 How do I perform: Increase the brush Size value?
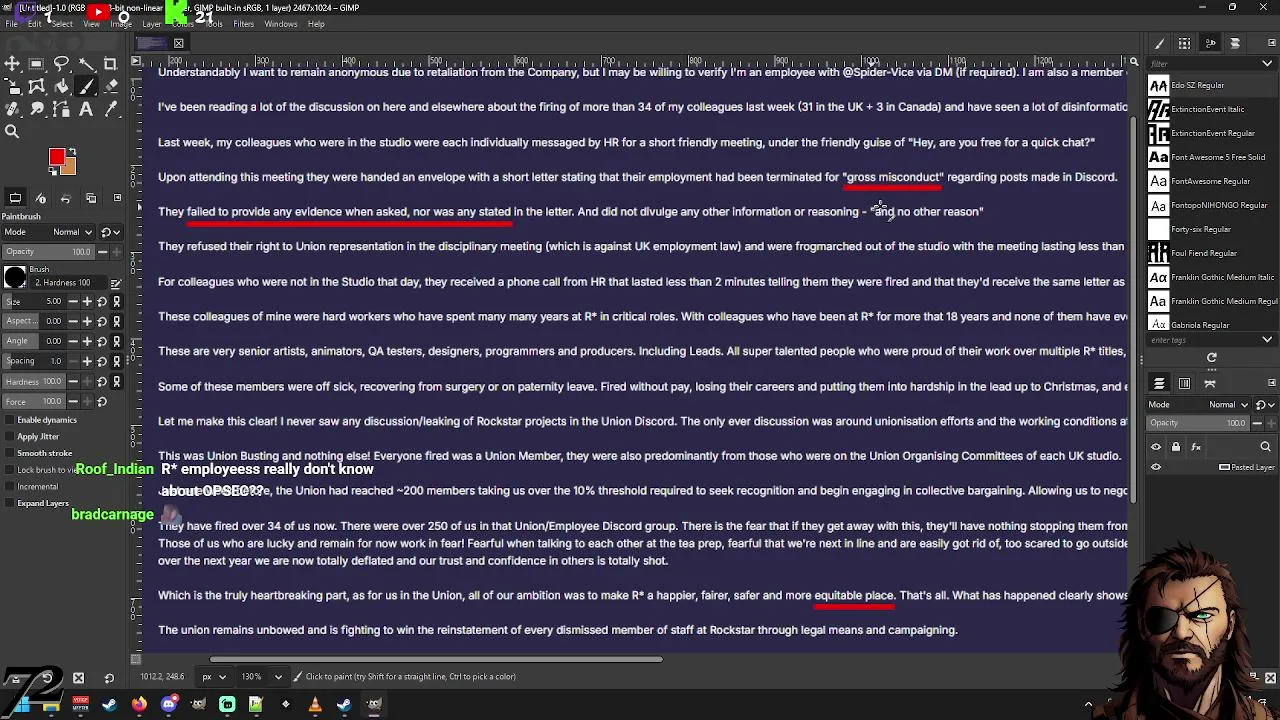(86, 299)
